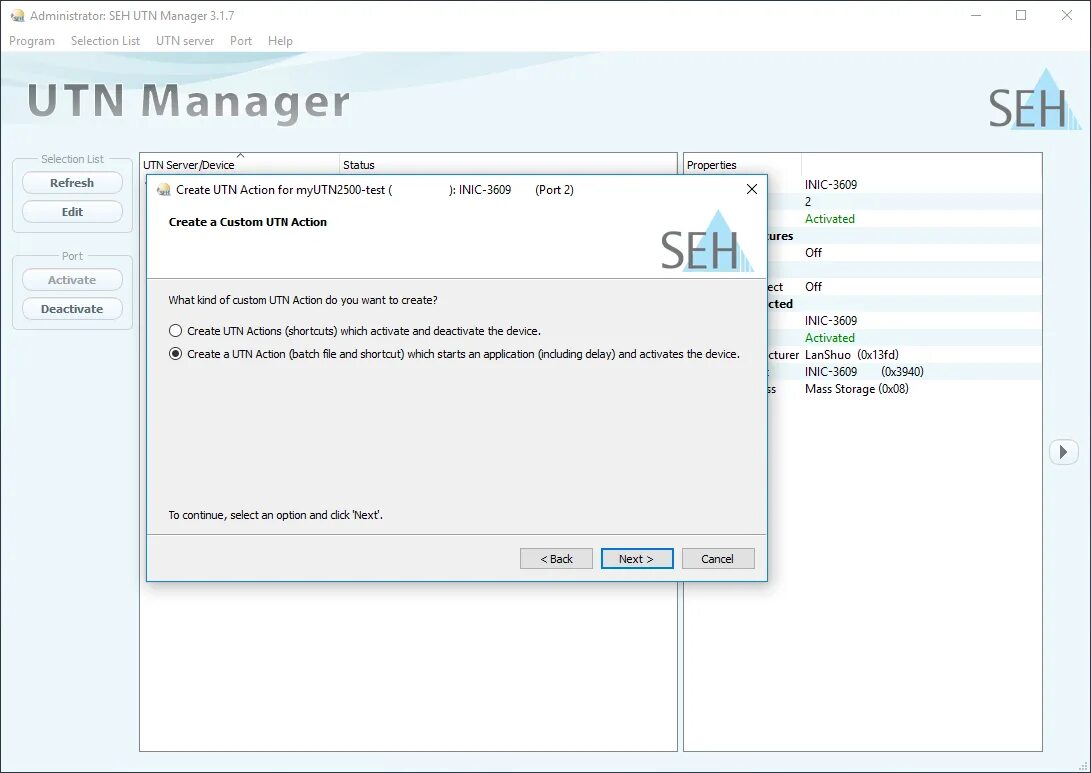Viewport: 1091px width, 773px height.
Task: Click 'To continue, select an option' hint text
Action: click(x=276, y=515)
